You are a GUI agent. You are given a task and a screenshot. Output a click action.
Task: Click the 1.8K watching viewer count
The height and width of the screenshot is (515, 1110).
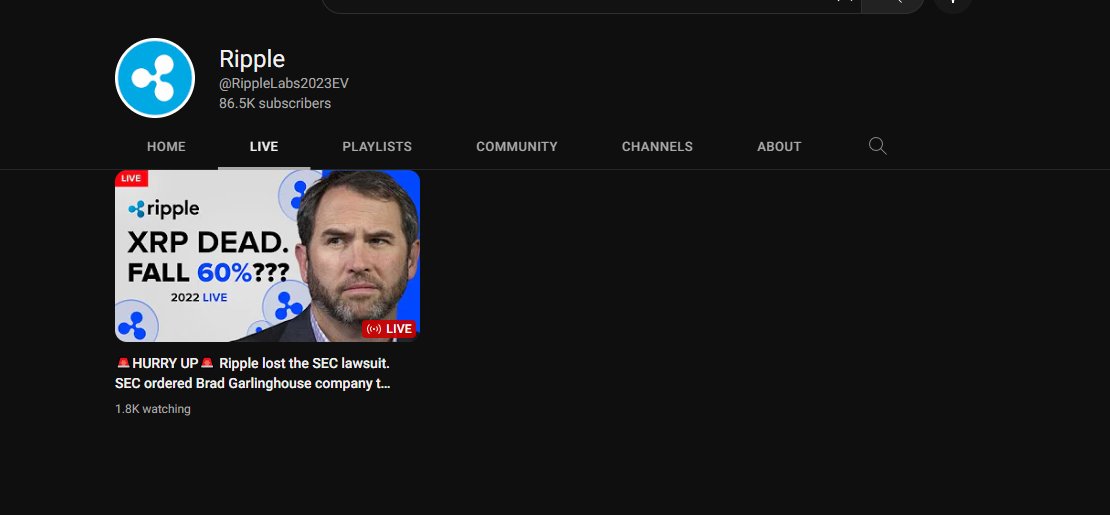pos(153,409)
